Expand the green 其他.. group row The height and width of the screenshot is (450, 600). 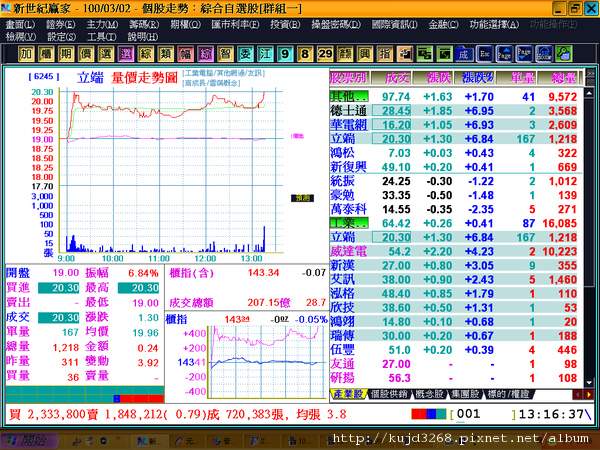pyautogui.click(x=349, y=96)
